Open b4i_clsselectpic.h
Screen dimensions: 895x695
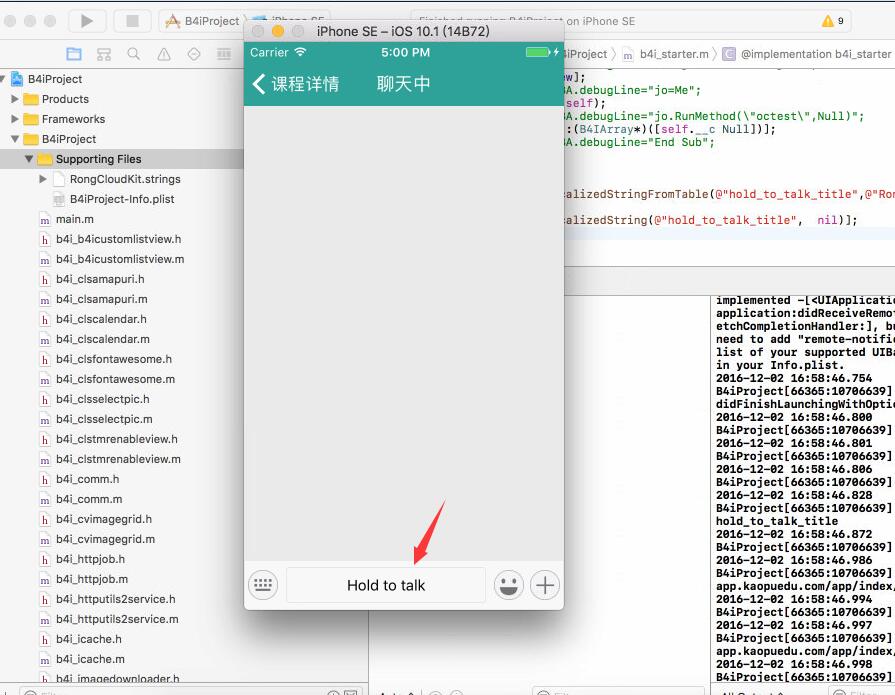point(103,399)
